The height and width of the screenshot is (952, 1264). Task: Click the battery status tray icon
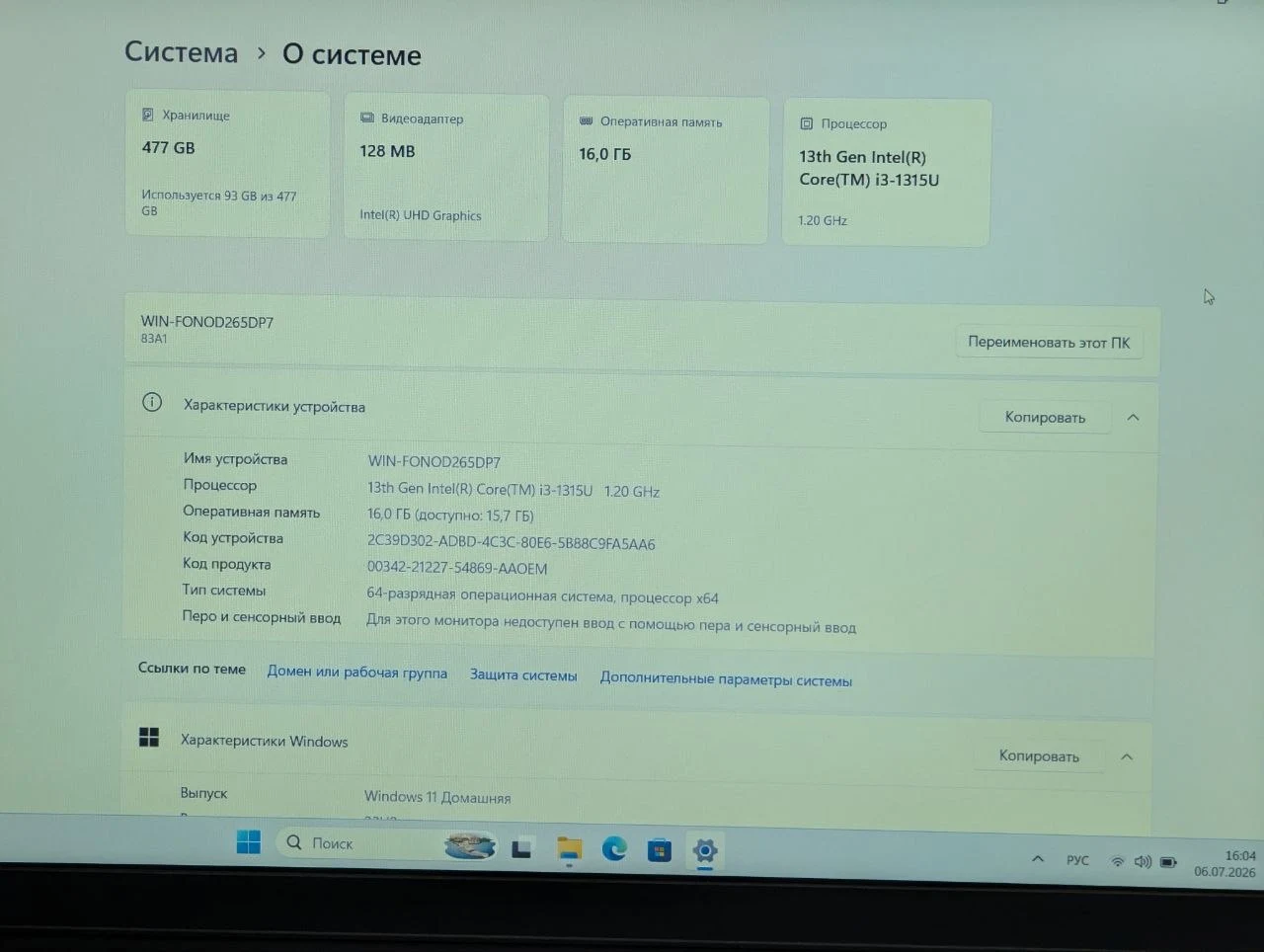[1168, 862]
